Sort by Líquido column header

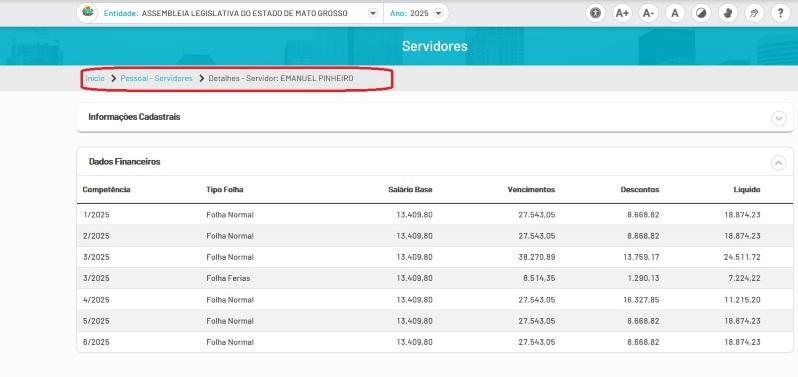pyautogui.click(x=747, y=190)
